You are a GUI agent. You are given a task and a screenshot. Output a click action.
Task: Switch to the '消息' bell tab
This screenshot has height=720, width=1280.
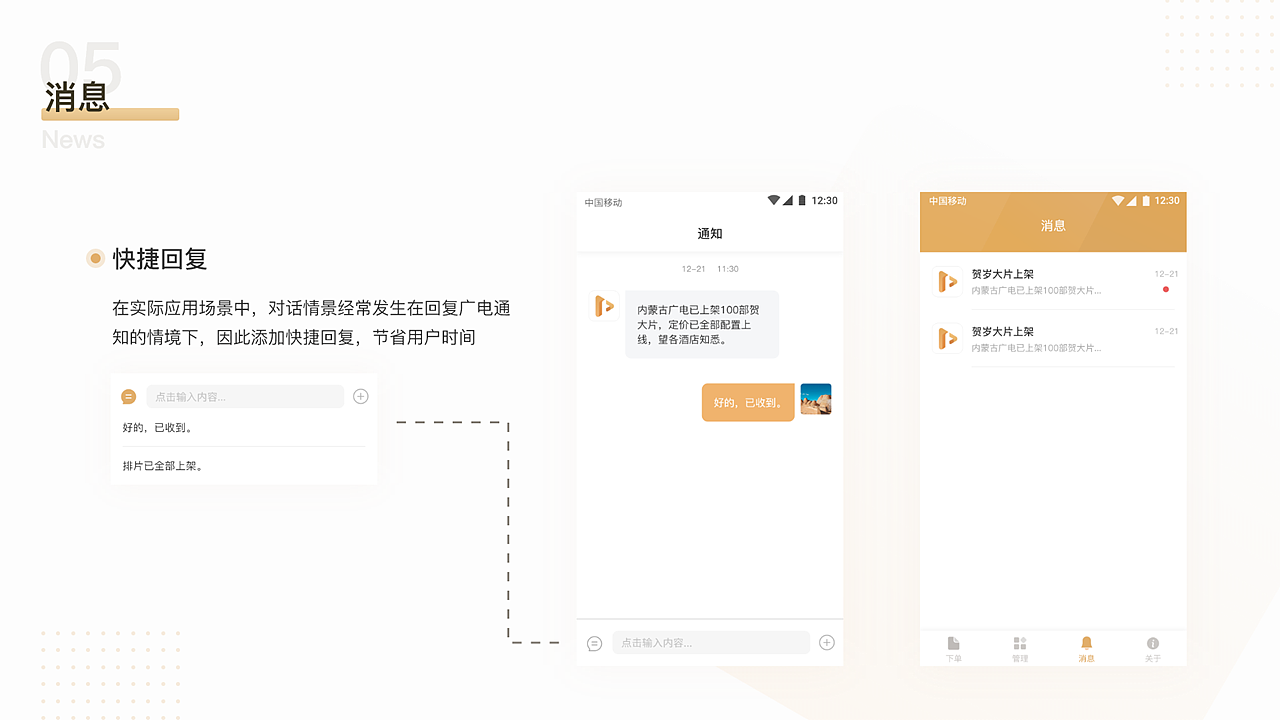[1086, 649]
